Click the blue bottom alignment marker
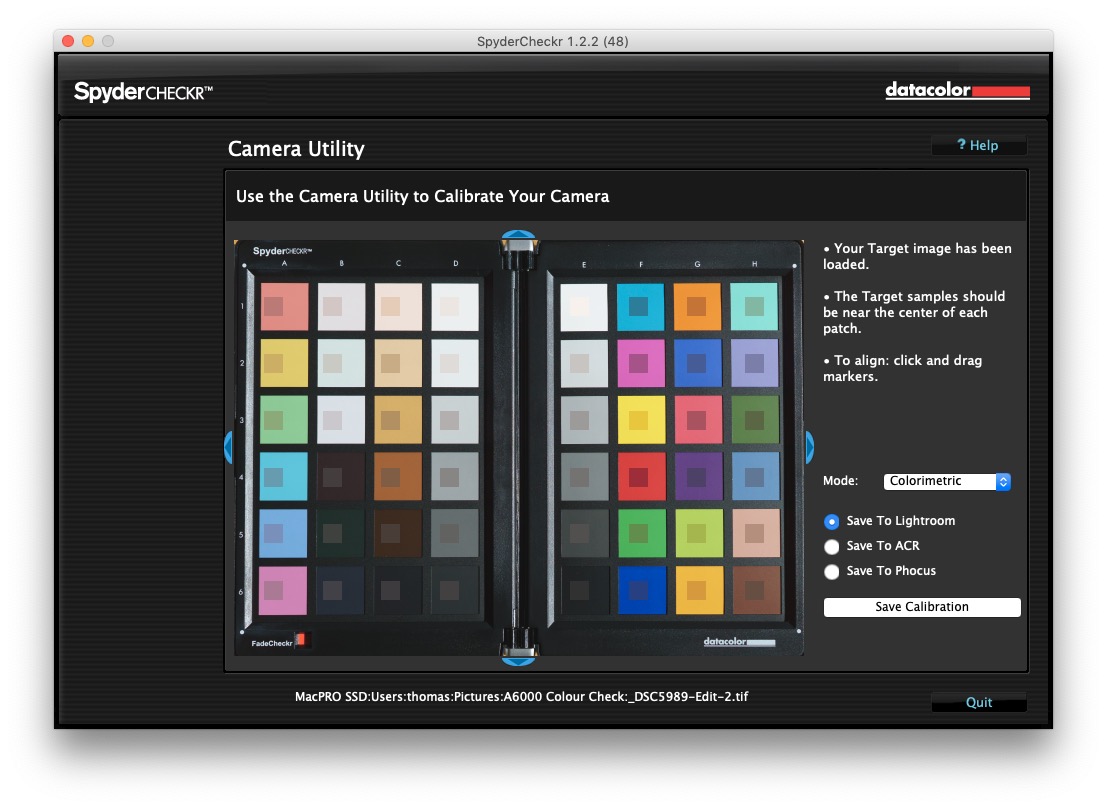1107x807 pixels. pos(518,661)
